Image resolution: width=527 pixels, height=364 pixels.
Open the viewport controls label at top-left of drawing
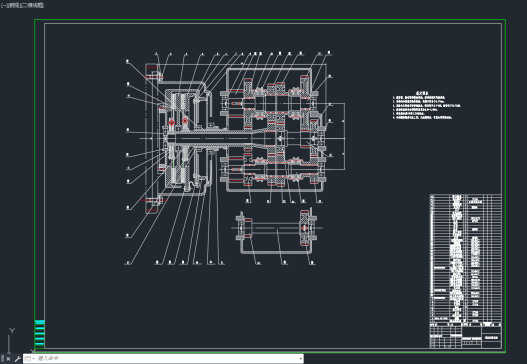click(x=22, y=5)
